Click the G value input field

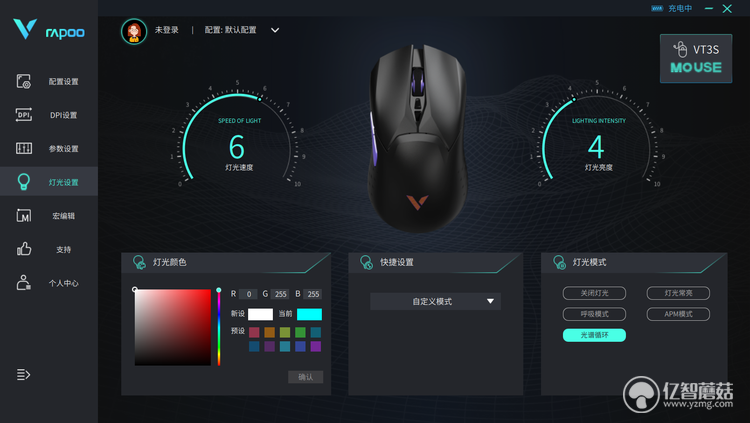pyautogui.click(x=280, y=294)
